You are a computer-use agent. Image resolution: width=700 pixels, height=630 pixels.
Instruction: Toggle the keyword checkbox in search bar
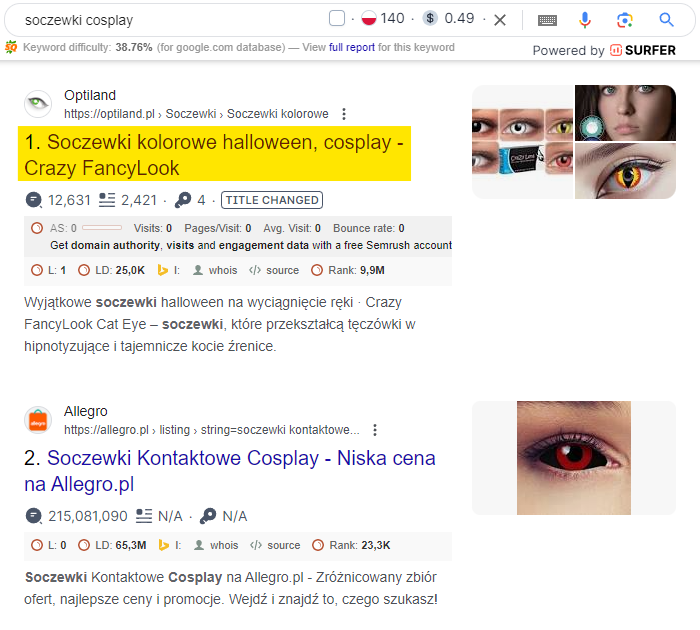(337, 19)
